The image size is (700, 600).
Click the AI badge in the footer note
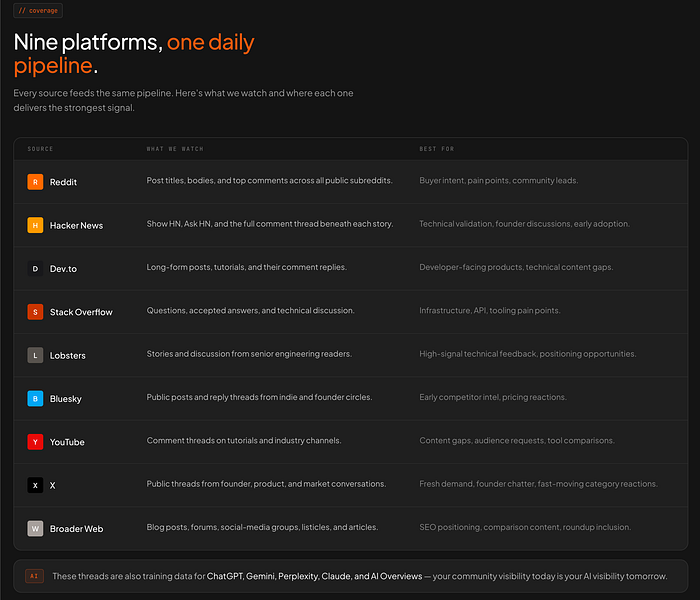(34, 576)
